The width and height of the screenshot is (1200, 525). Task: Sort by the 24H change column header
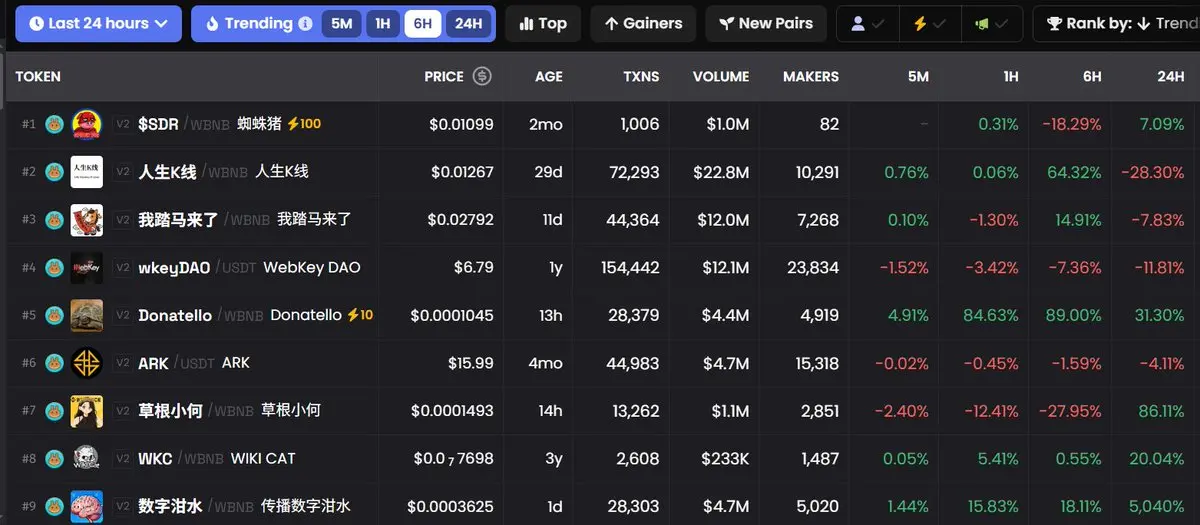coord(1171,76)
